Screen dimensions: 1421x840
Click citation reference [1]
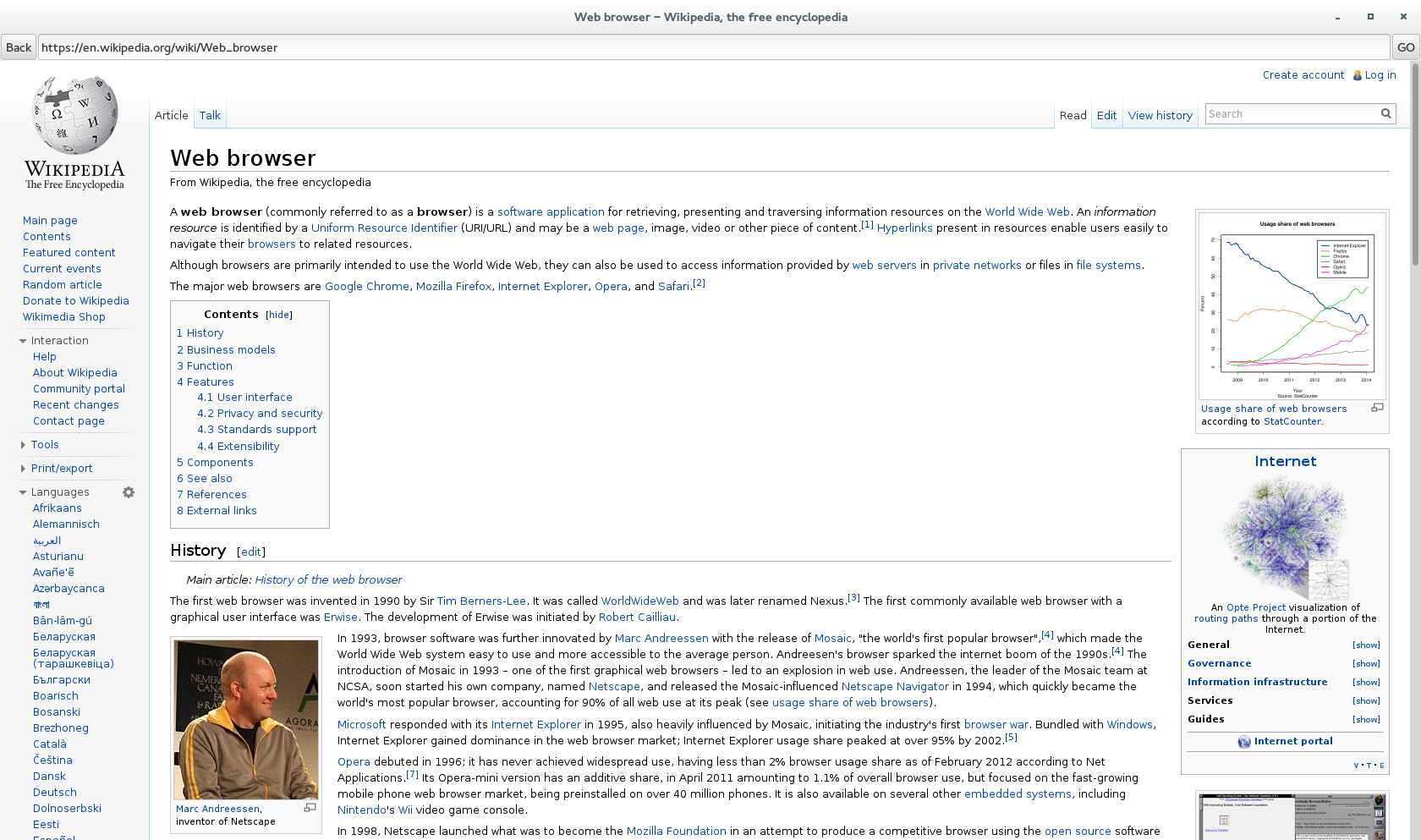tap(867, 225)
